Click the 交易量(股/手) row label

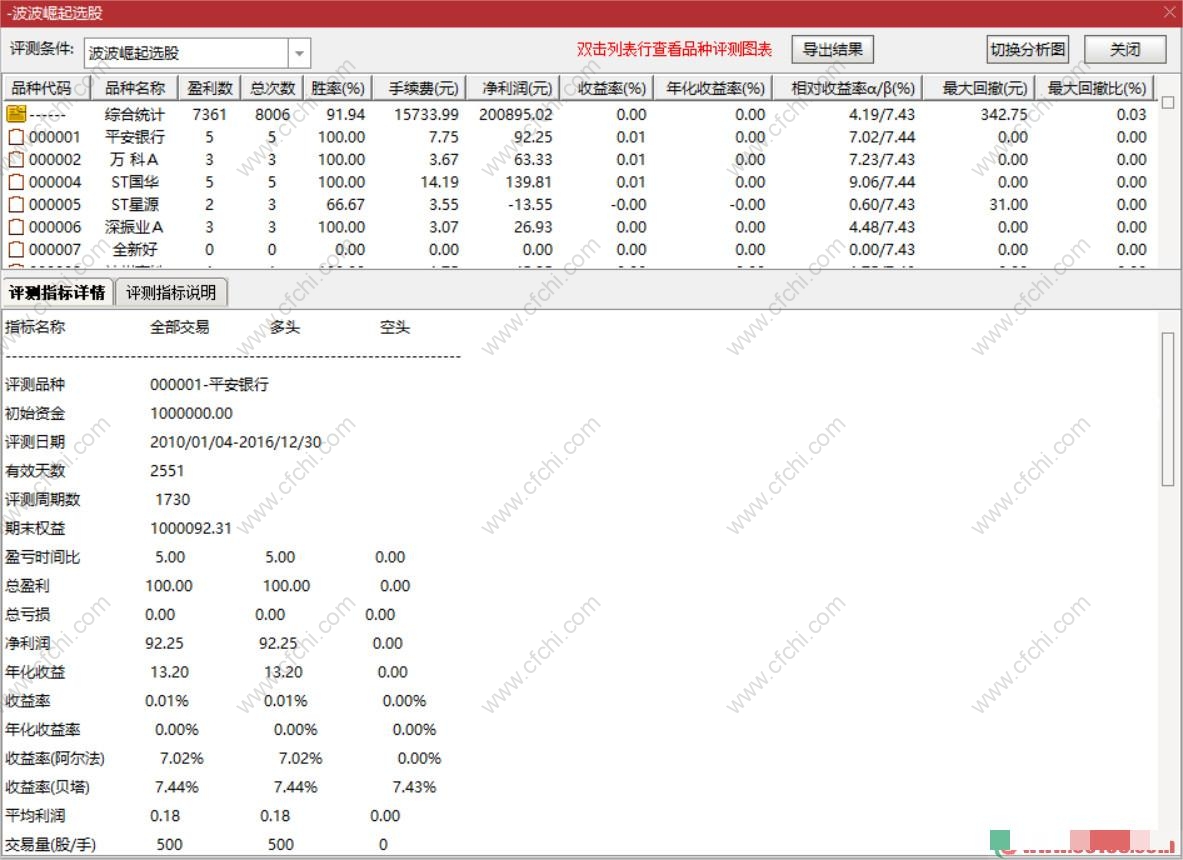click(51, 844)
